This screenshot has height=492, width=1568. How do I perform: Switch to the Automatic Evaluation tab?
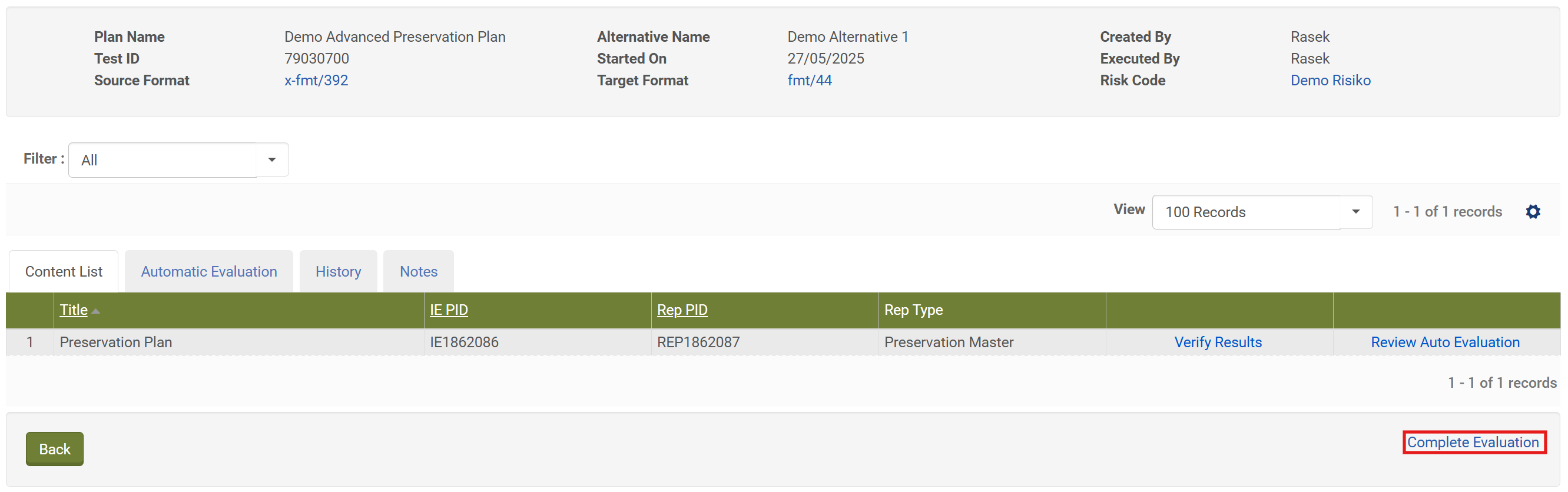click(x=209, y=272)
